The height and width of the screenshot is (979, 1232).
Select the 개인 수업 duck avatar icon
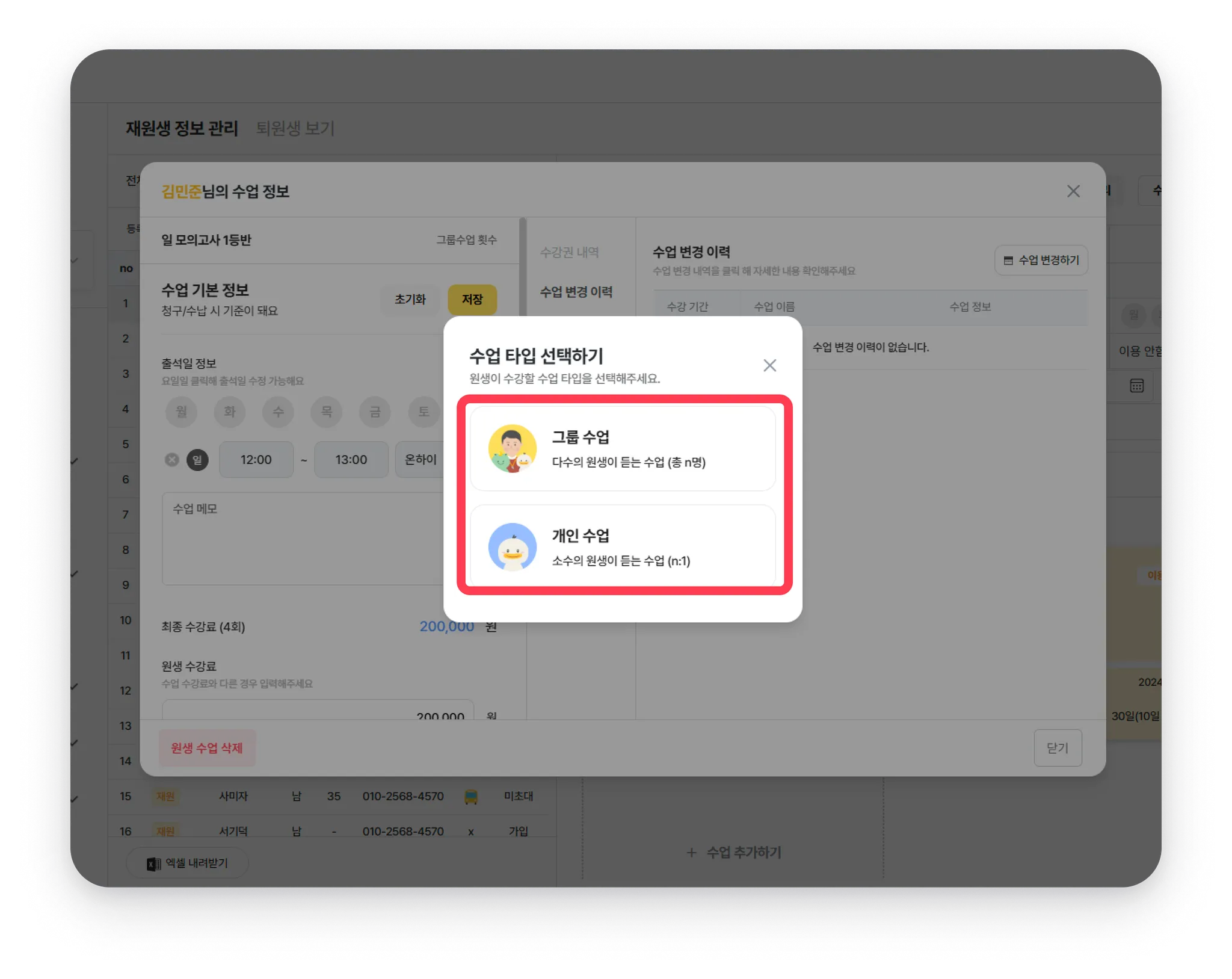pos(512,546)
